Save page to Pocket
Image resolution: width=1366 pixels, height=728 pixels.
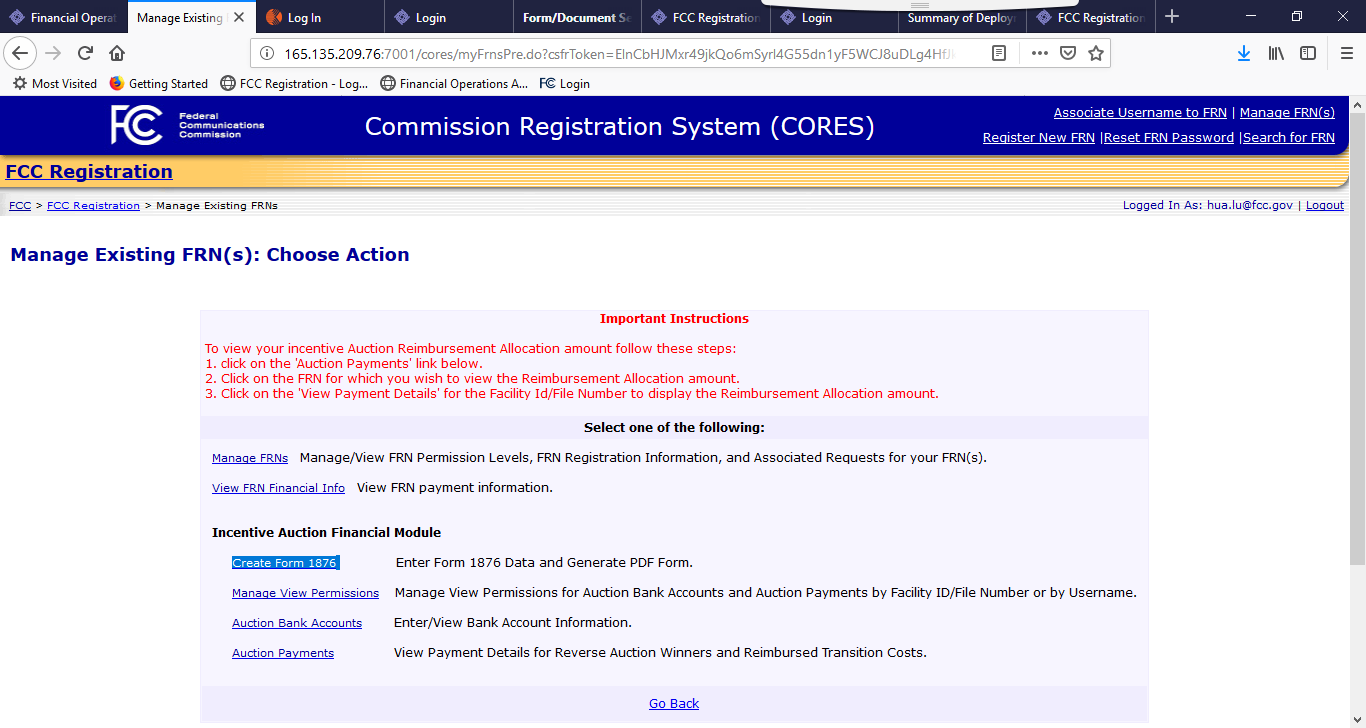coord(1068,53)
